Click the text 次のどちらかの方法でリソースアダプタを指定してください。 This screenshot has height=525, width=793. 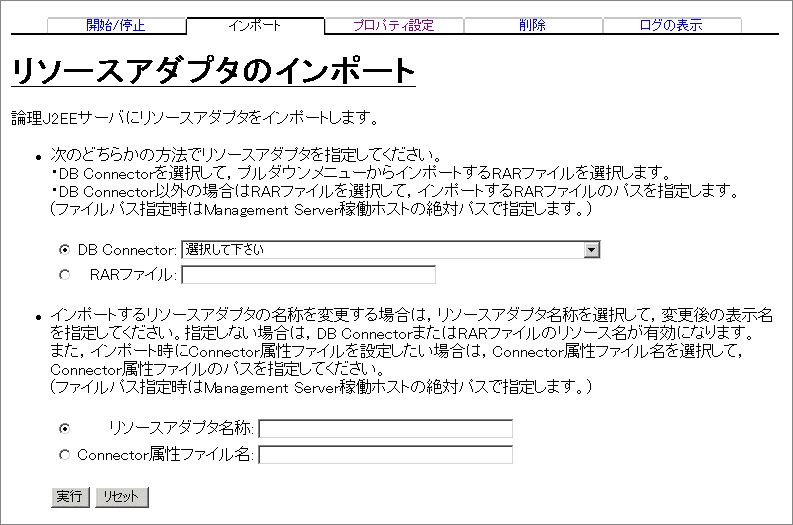click(x=246, y=155)
